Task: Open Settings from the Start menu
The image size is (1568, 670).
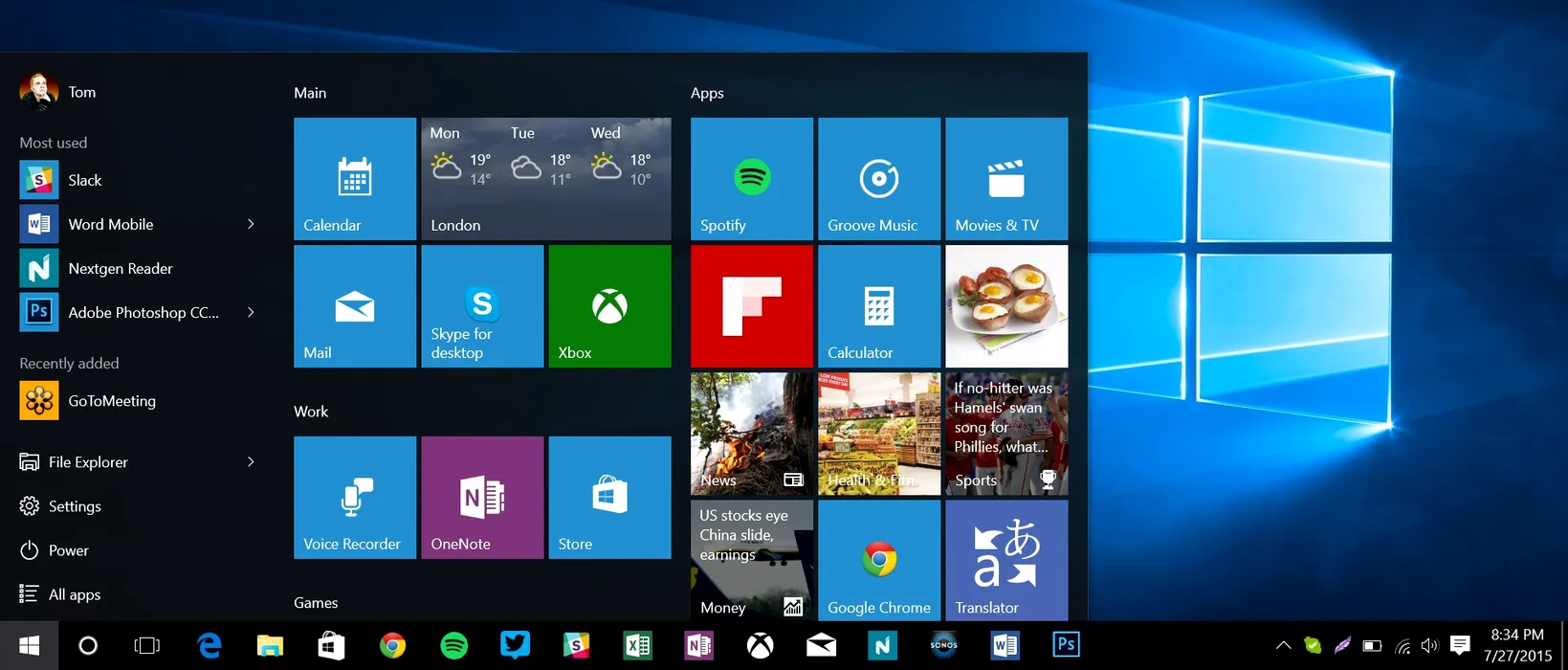Action: pos(74,506)
